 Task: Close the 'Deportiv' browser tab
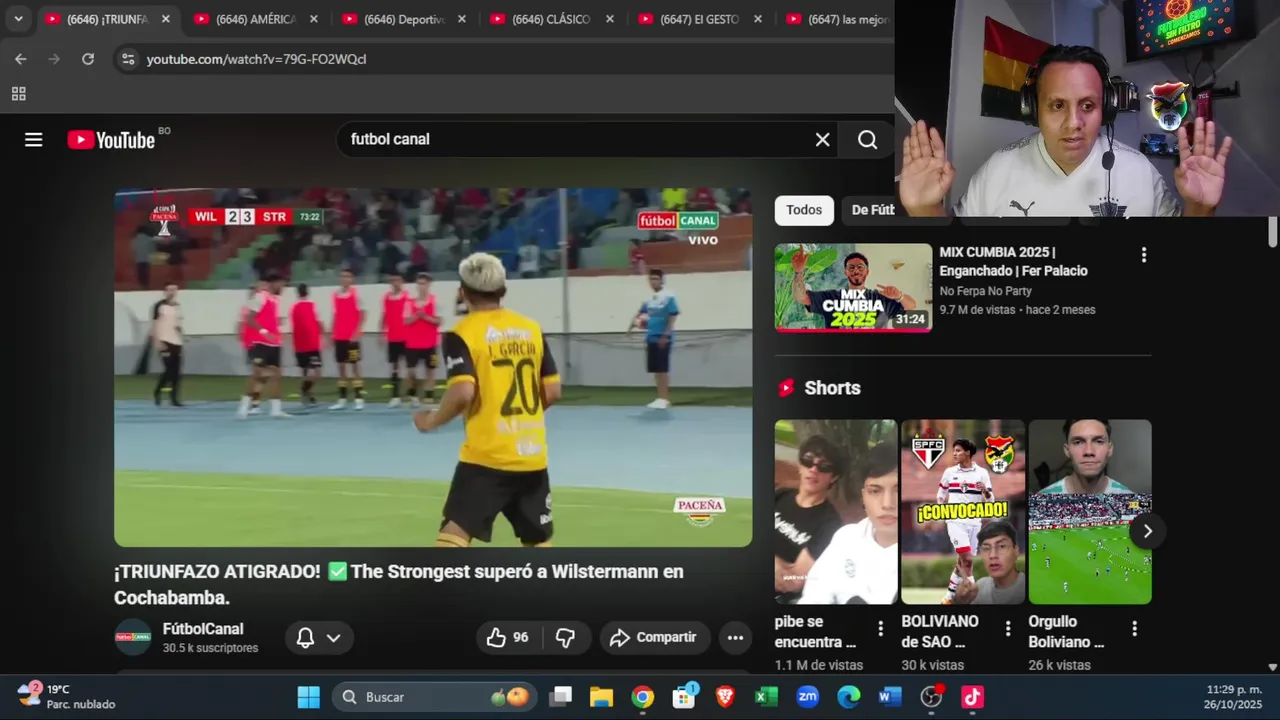tap(462, 19)
